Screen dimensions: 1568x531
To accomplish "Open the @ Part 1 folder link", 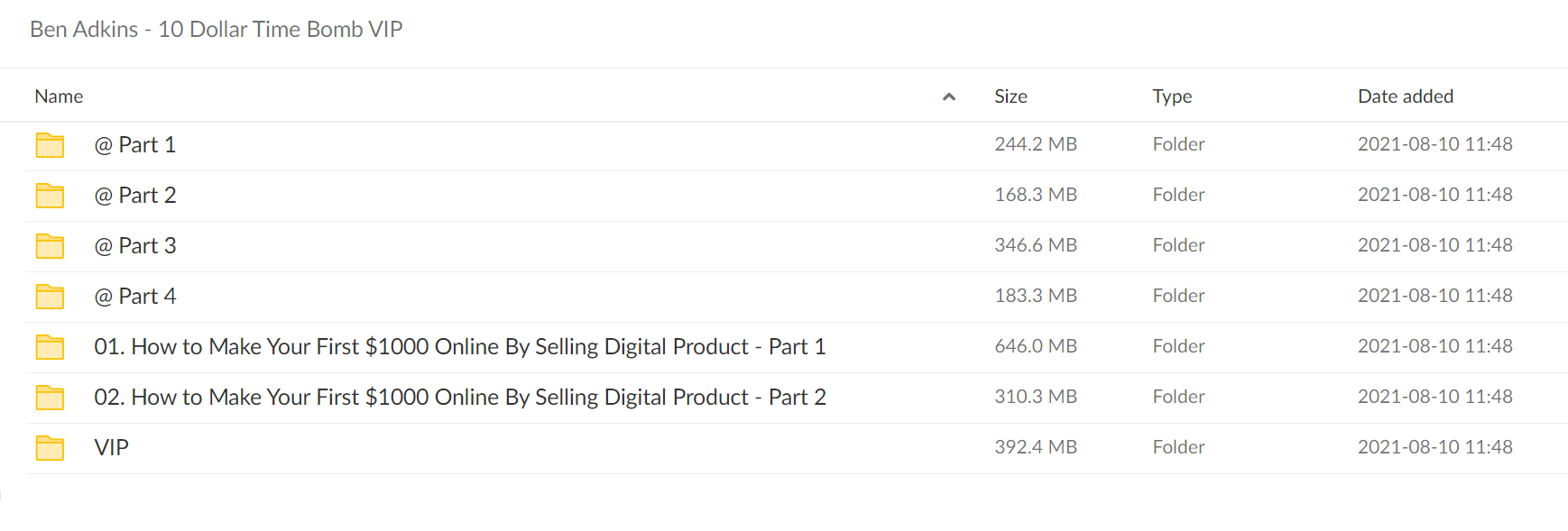I will click(x=134, y=145).
